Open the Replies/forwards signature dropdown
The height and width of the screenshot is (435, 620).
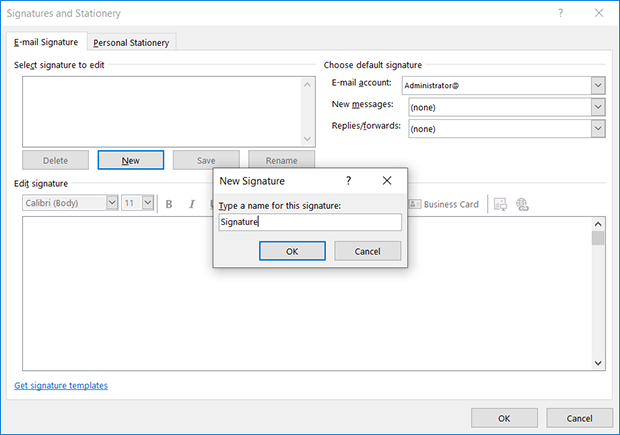pos(598,129)
